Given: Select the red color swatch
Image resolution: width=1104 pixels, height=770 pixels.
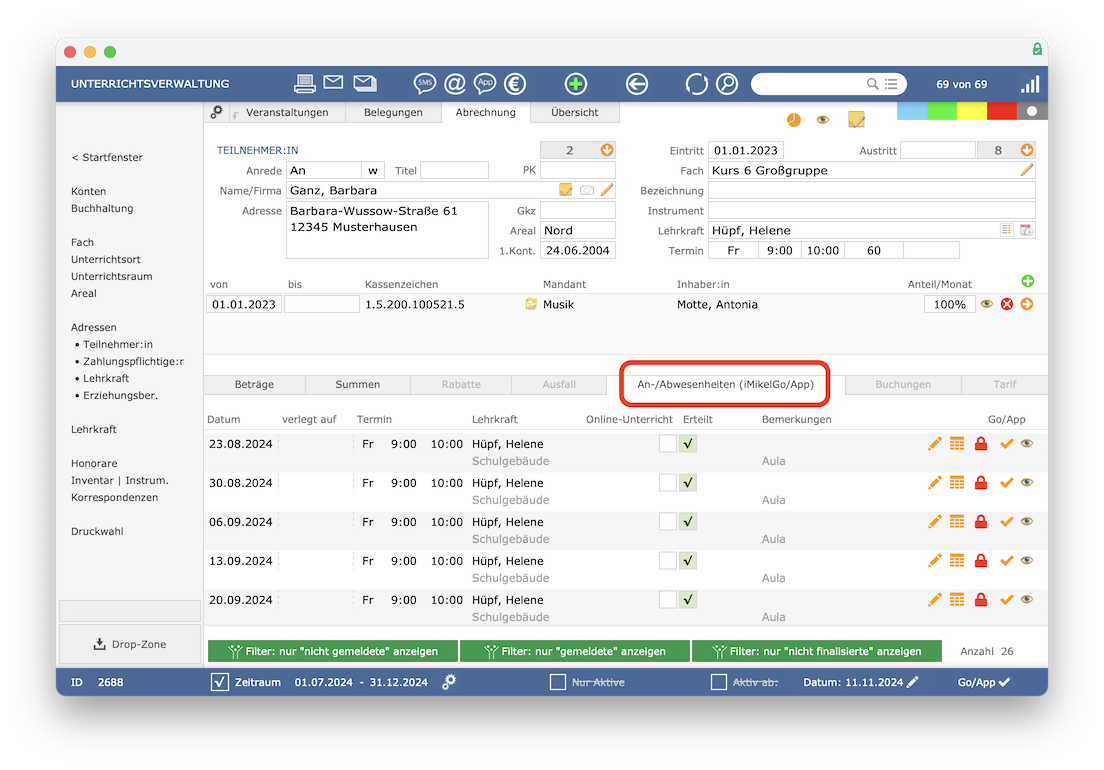Looking at the screenshot, I should (x=1002, y=111).
